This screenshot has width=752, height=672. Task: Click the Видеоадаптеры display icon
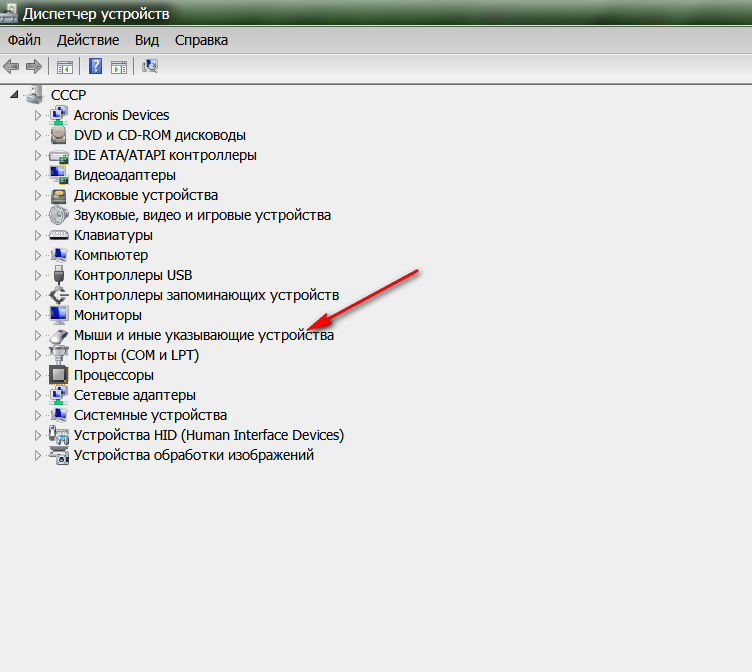tap(59, 175)
